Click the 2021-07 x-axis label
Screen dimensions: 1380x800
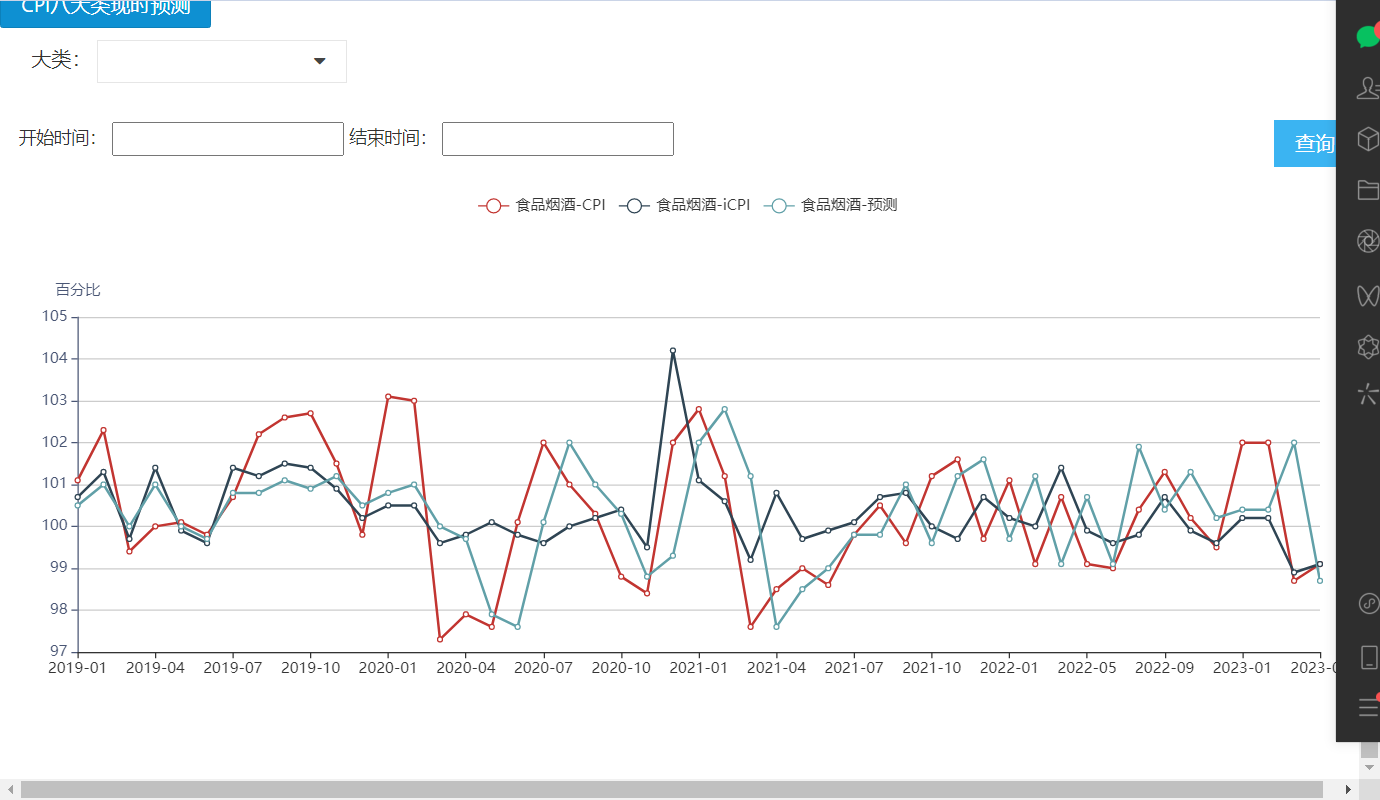854,667
